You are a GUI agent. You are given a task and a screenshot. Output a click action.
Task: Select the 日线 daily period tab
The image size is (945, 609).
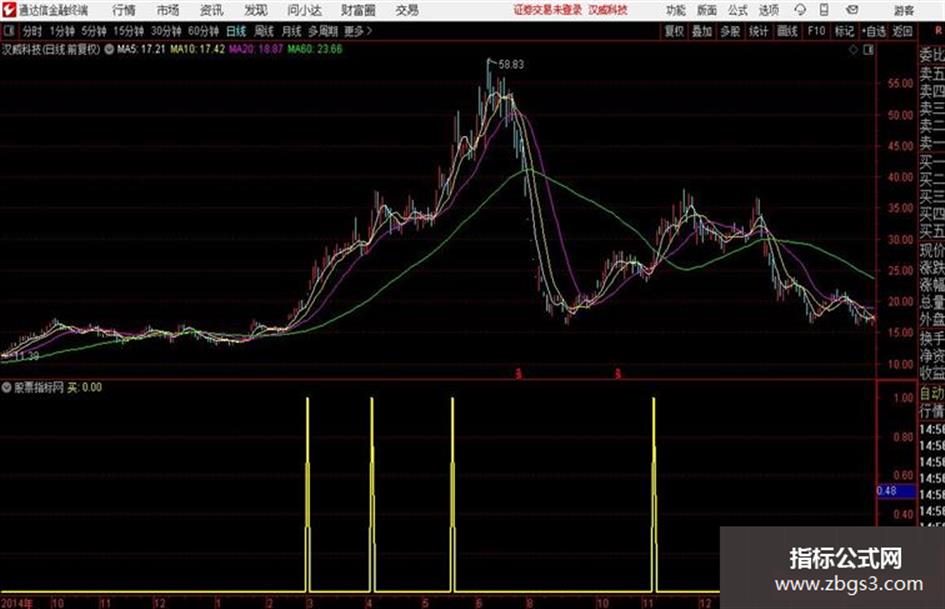[x=236, y=31]
